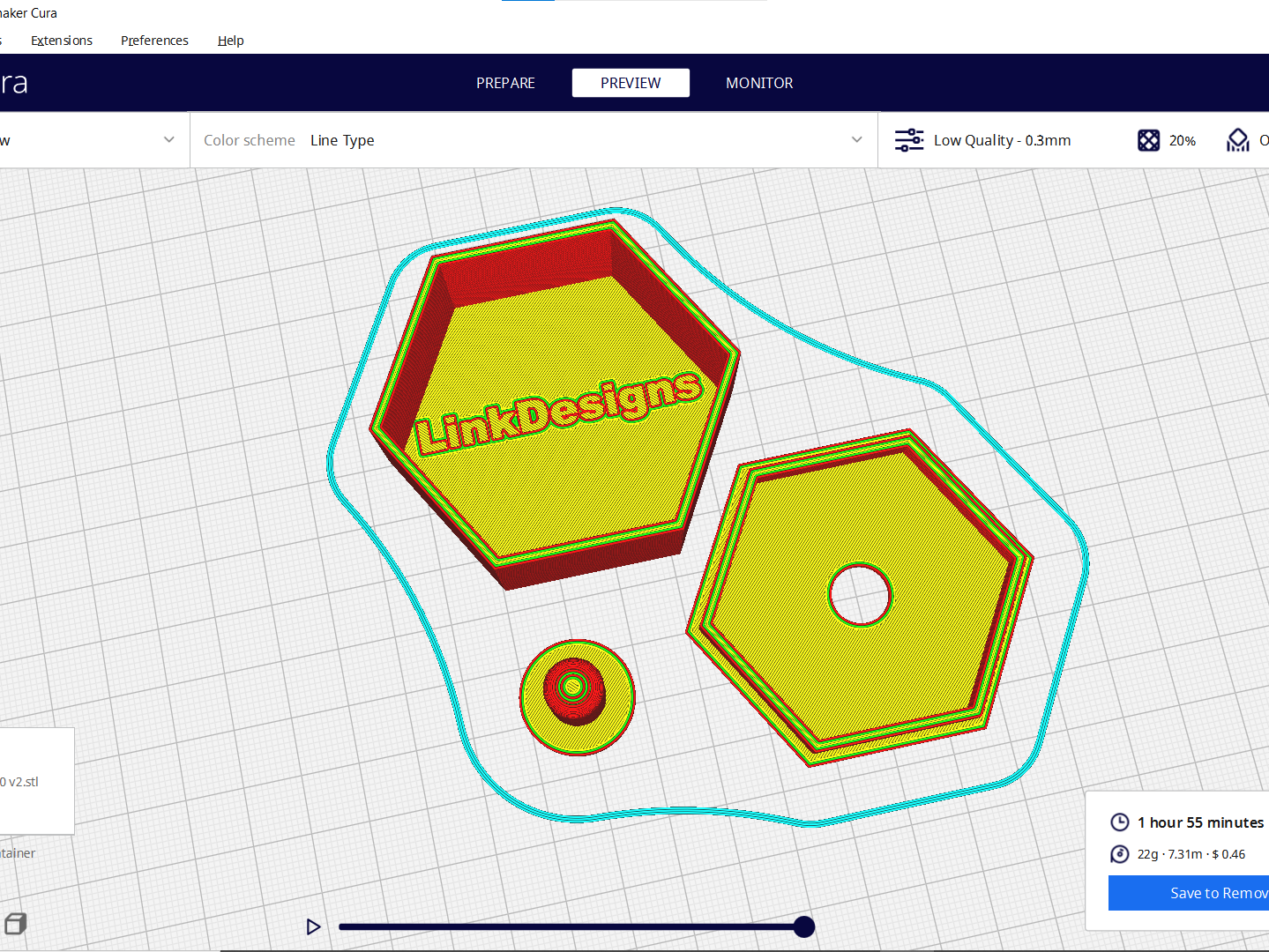Screen dimensions: 1269x952
Task: Open the Extensions menu
Action: pos(62,41)
